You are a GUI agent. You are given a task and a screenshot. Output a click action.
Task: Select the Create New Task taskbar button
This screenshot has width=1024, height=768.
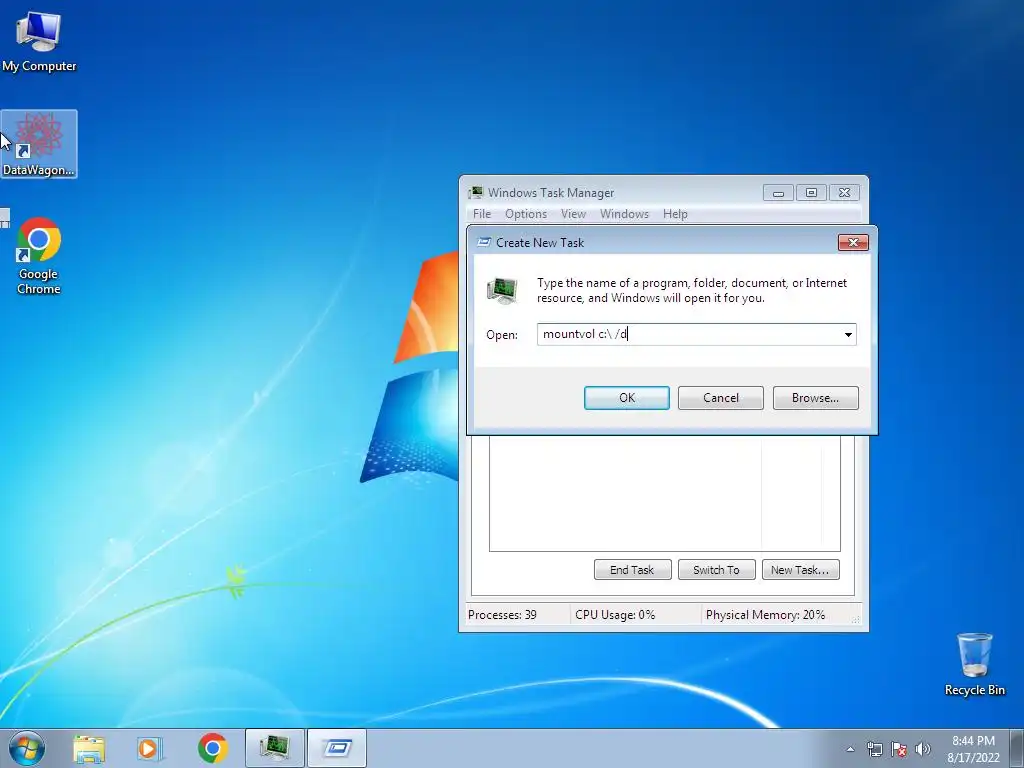(337, 748)
